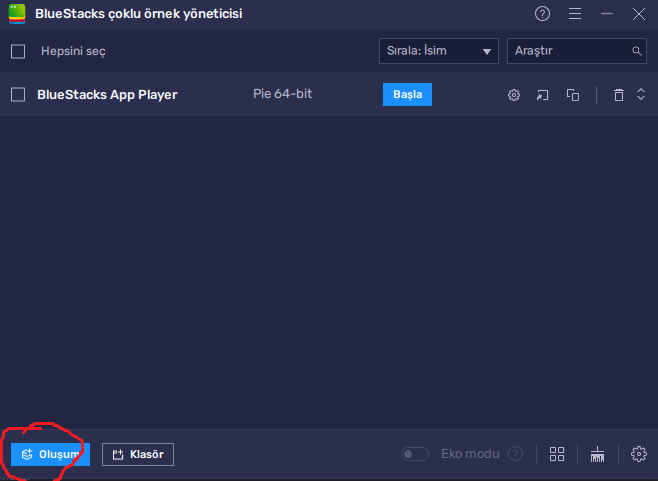Arrange instances using the grid icon

tap(557, 454)
